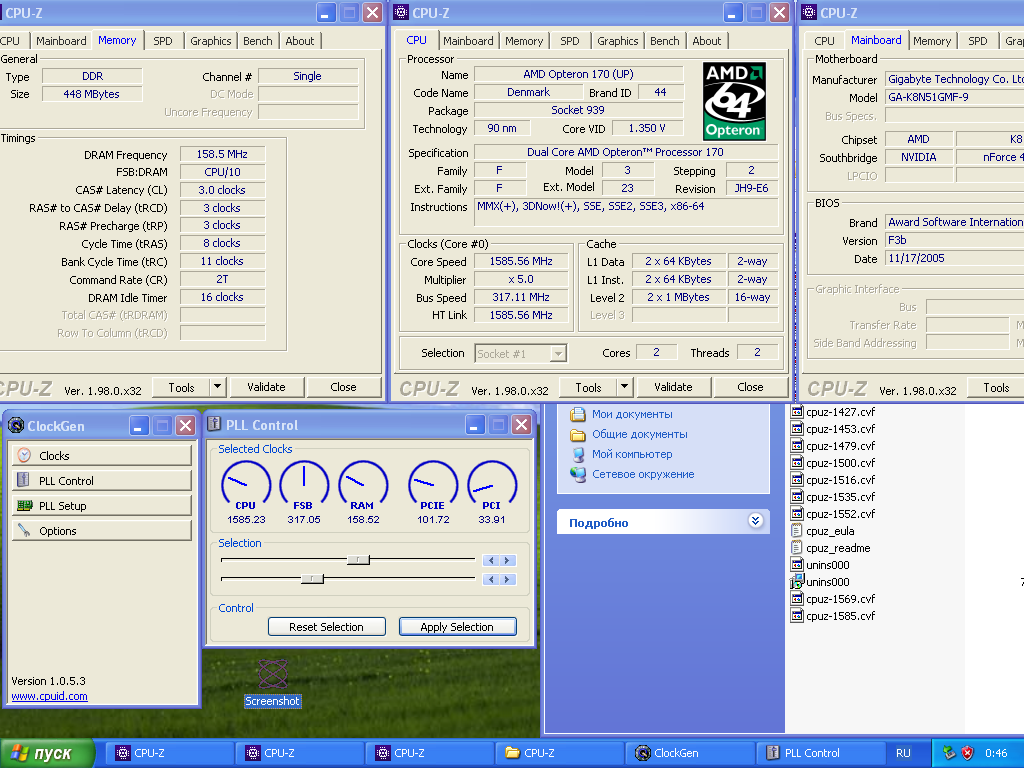This screenshot has height=768, width=1024.
Task: Click the Core Speed value field
Action: coord(521,261)
